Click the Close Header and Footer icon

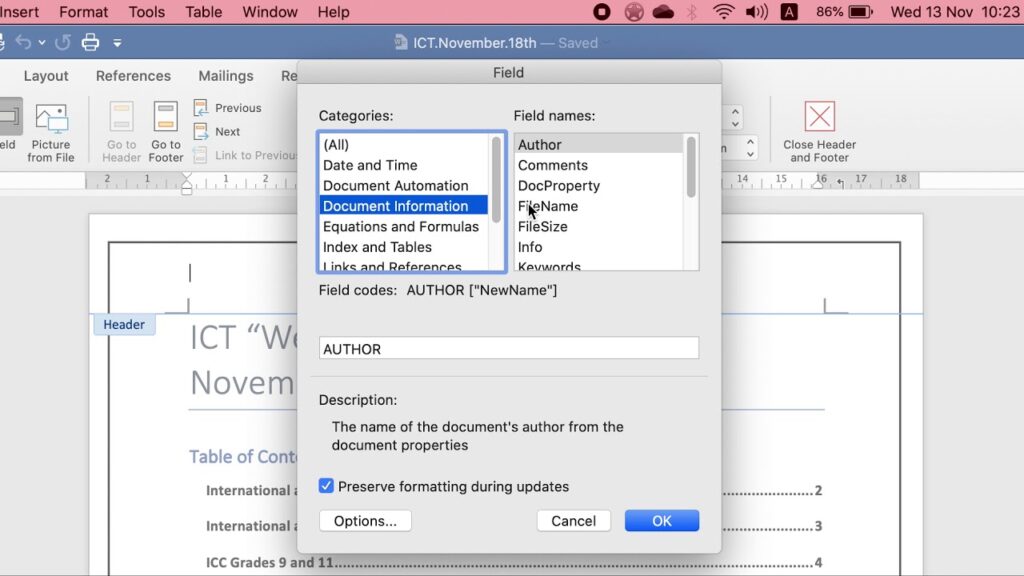tap(819, 118)
